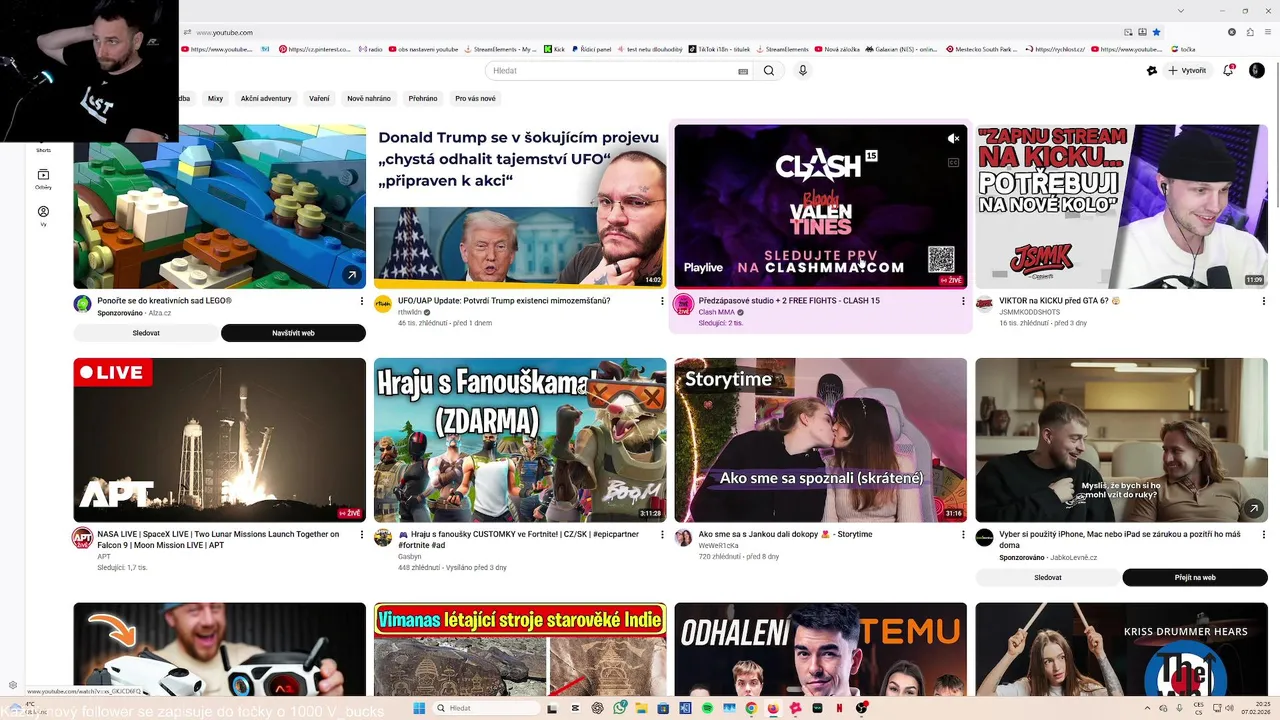The height and width of the screenshot is (720, 1280).
Task: Unmute the CLASH 15 preview video
Action: point(953,139)
